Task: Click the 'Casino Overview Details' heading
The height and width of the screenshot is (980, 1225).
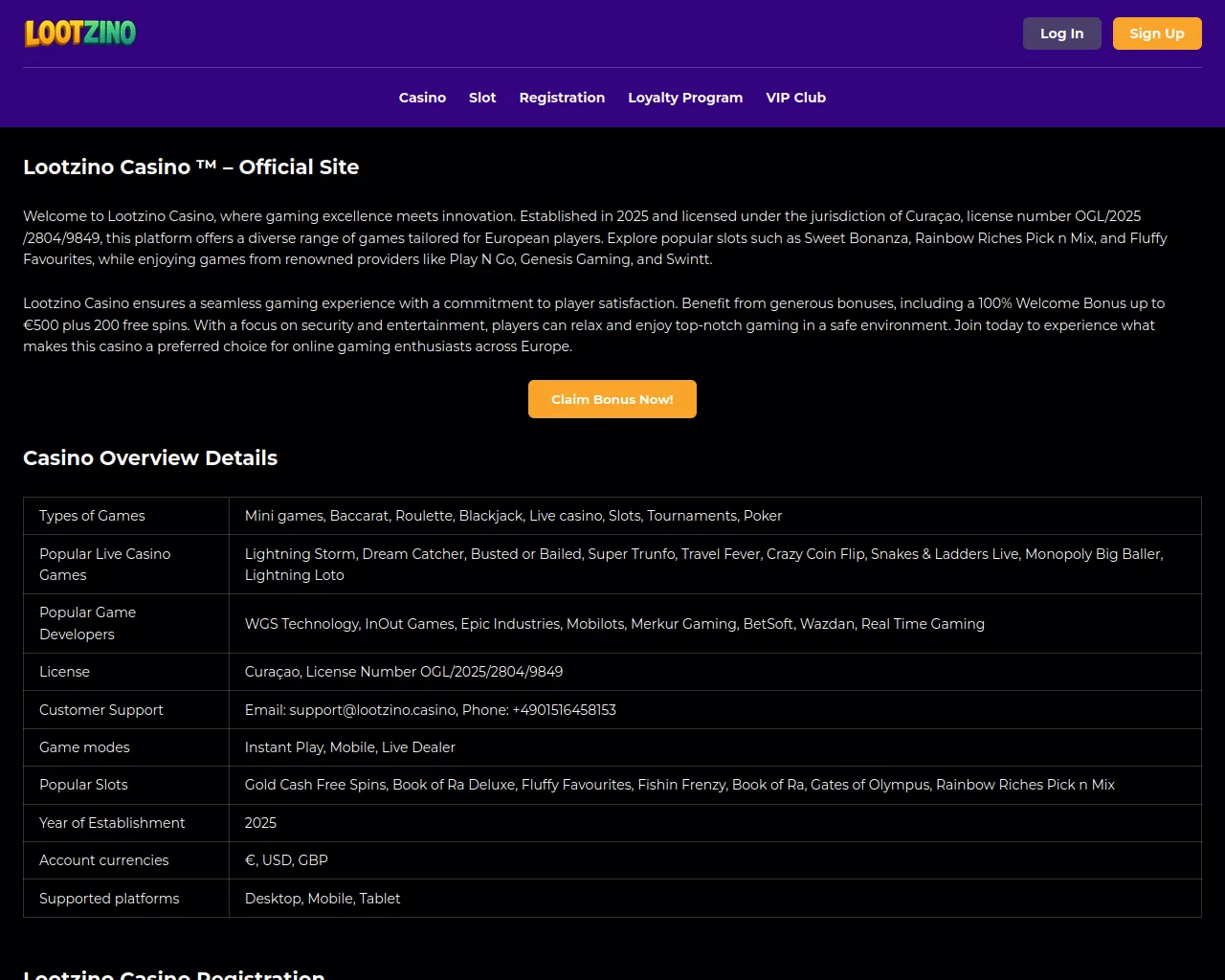Action: click(150, 457)
